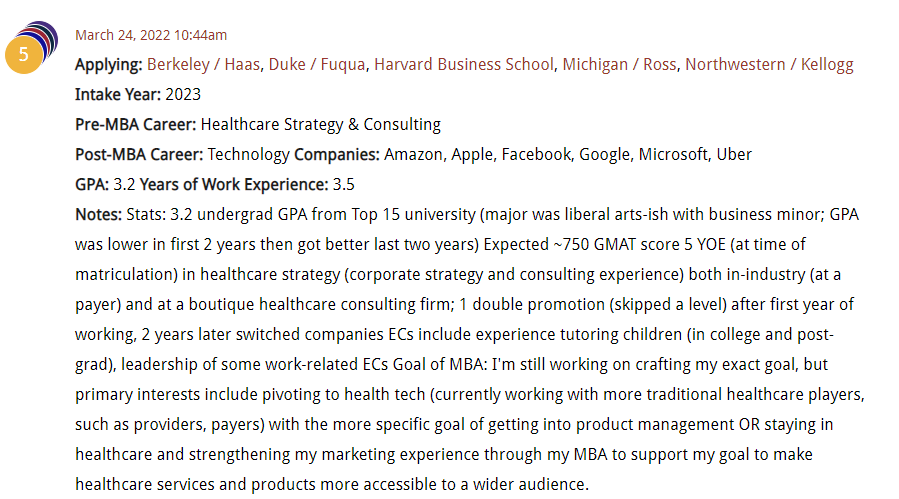Open the Northwestern / Kellogg link

pos(768,65)
